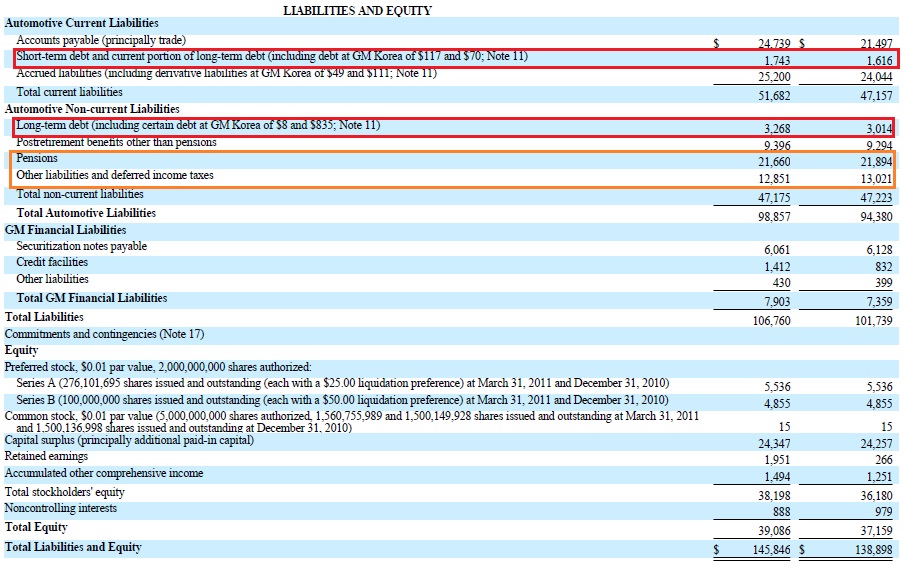
Task: Click the Accounts payable row label
Action: point(101,40)
